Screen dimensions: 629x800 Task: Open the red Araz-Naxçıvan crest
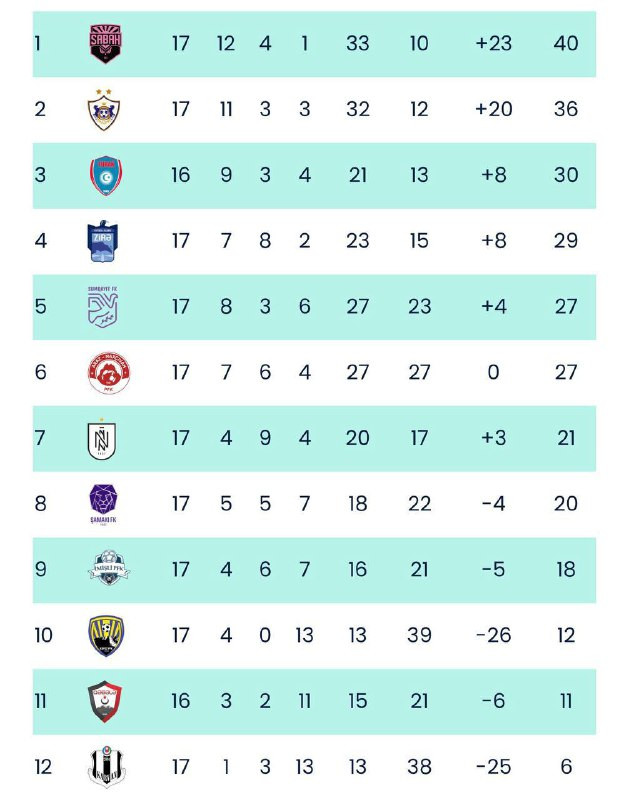[109, 372]
